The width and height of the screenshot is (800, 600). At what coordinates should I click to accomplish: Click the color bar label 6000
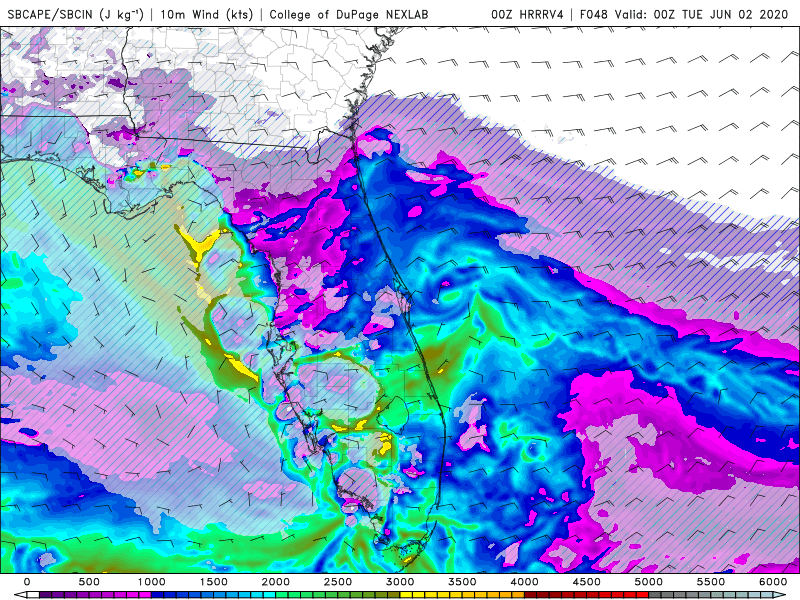click(x=773, y=582)
